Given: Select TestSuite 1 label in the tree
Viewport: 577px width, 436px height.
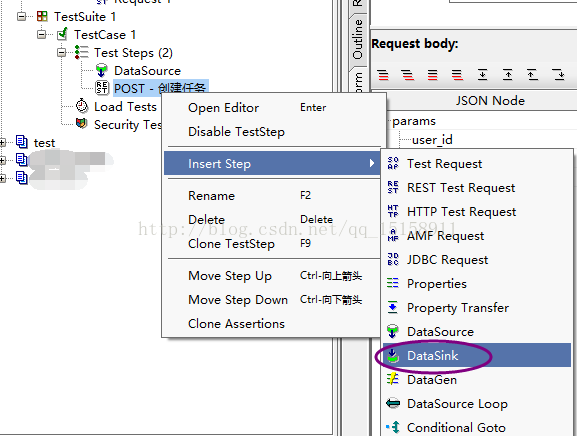Looking at the screenshot, I should click(85, 17).
